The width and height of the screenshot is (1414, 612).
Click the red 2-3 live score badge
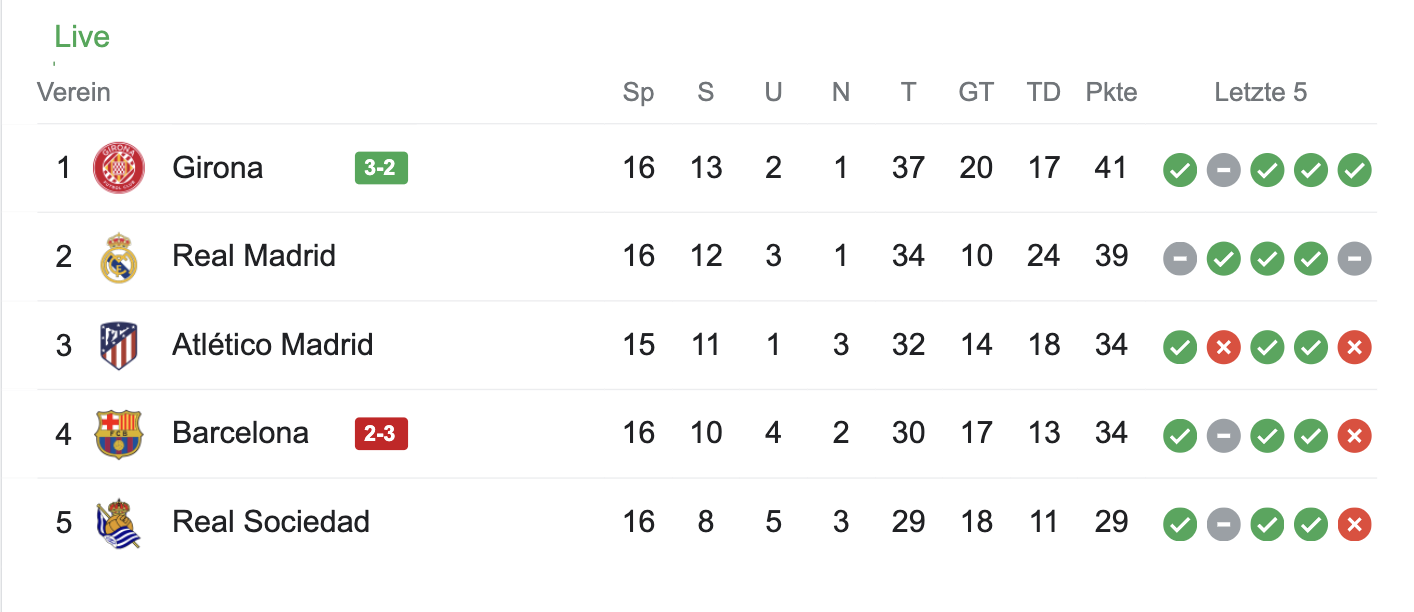pyautogui.click(x=381, y=434)
